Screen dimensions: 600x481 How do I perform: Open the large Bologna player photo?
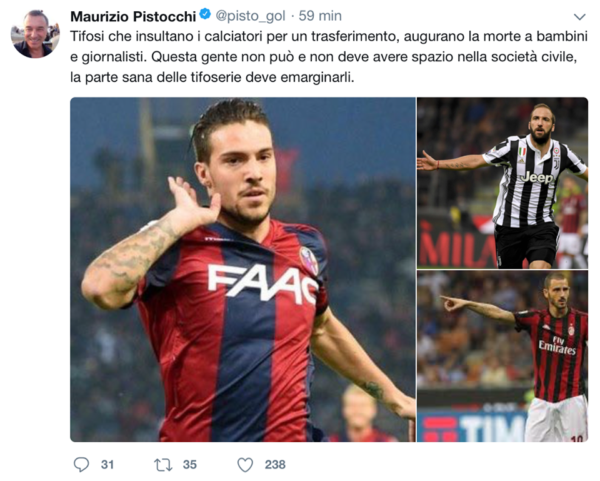click(x=243, y=269)
